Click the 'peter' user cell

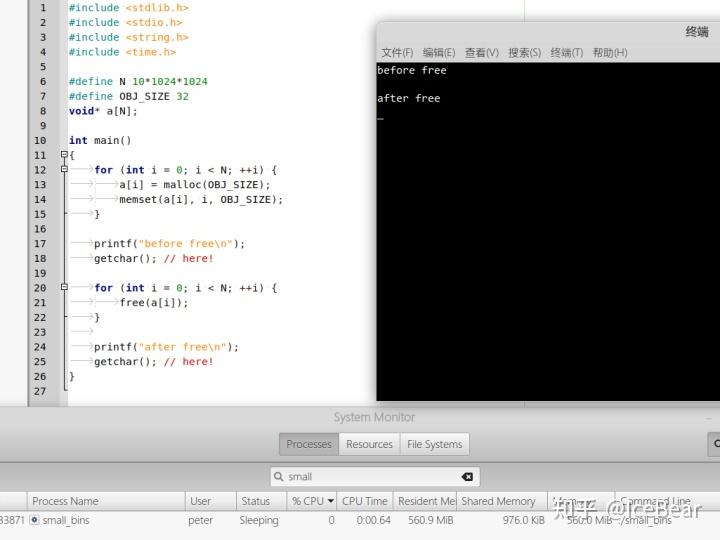coord(200,520)
